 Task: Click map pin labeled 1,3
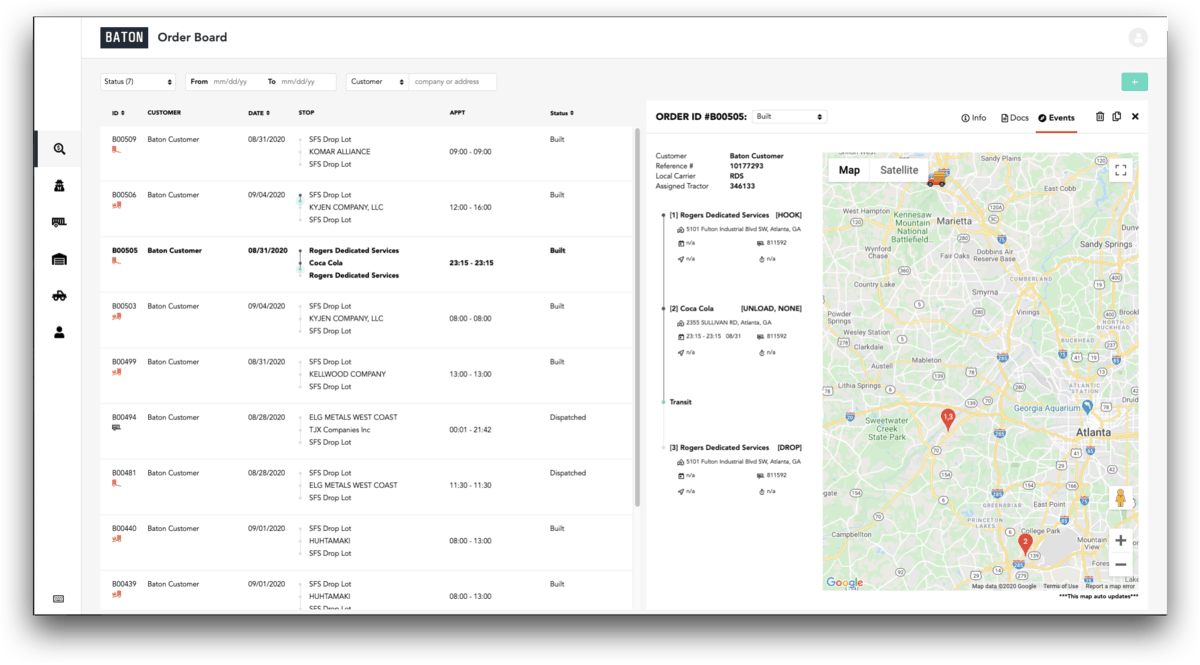click(948, 419)
